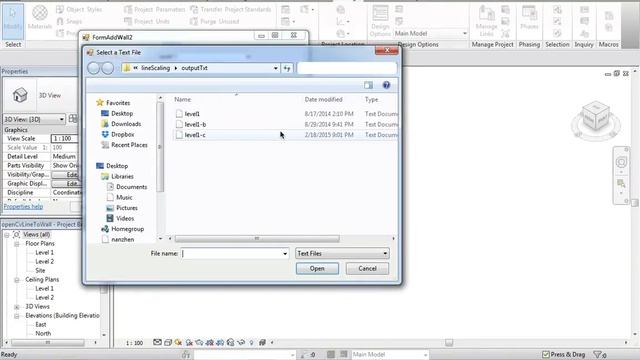
Task: Expand the Macros panel
Action: (609, 44)
